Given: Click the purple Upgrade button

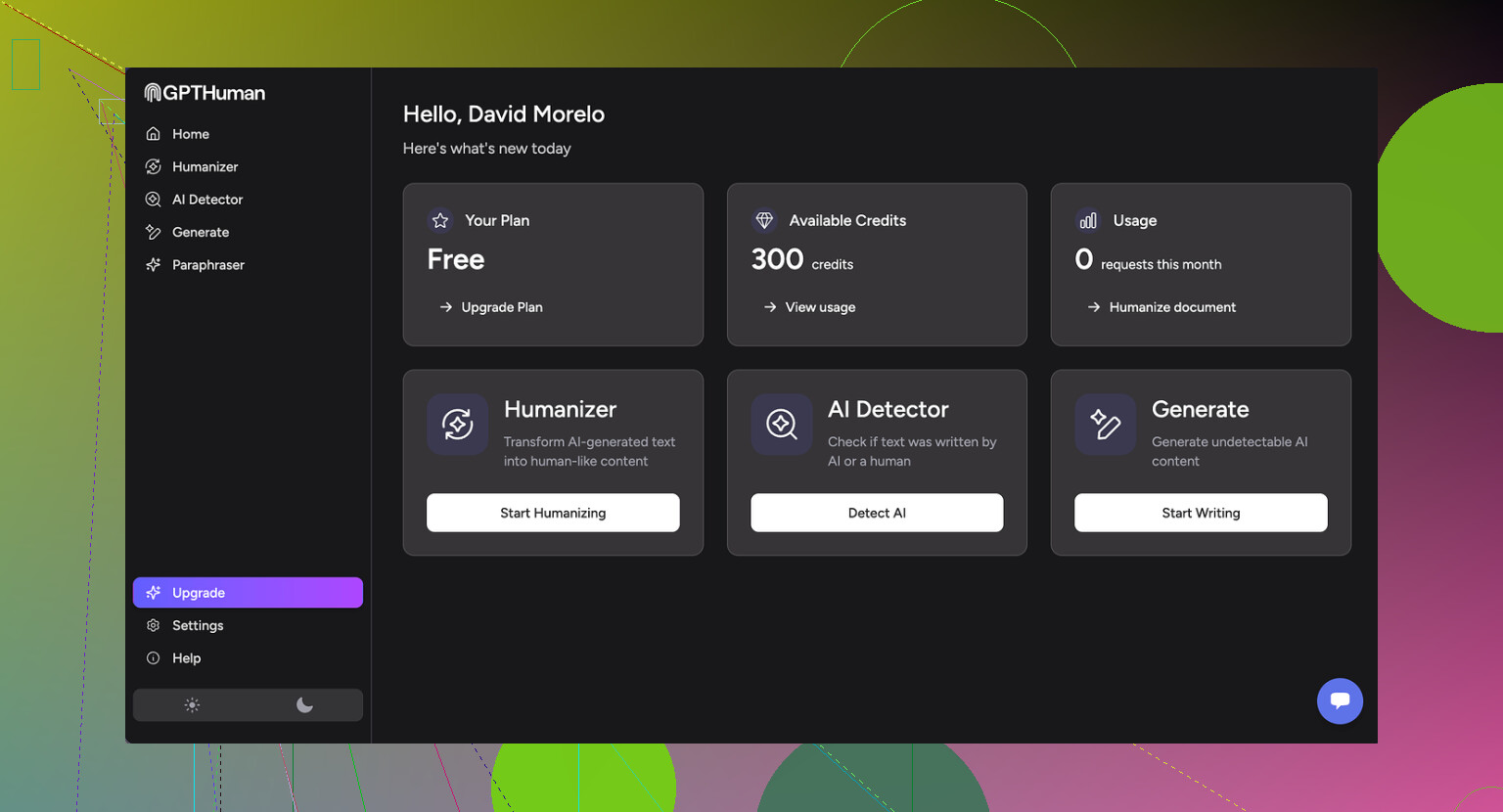Looking at the screenshot, I should (x=248, y=592).
